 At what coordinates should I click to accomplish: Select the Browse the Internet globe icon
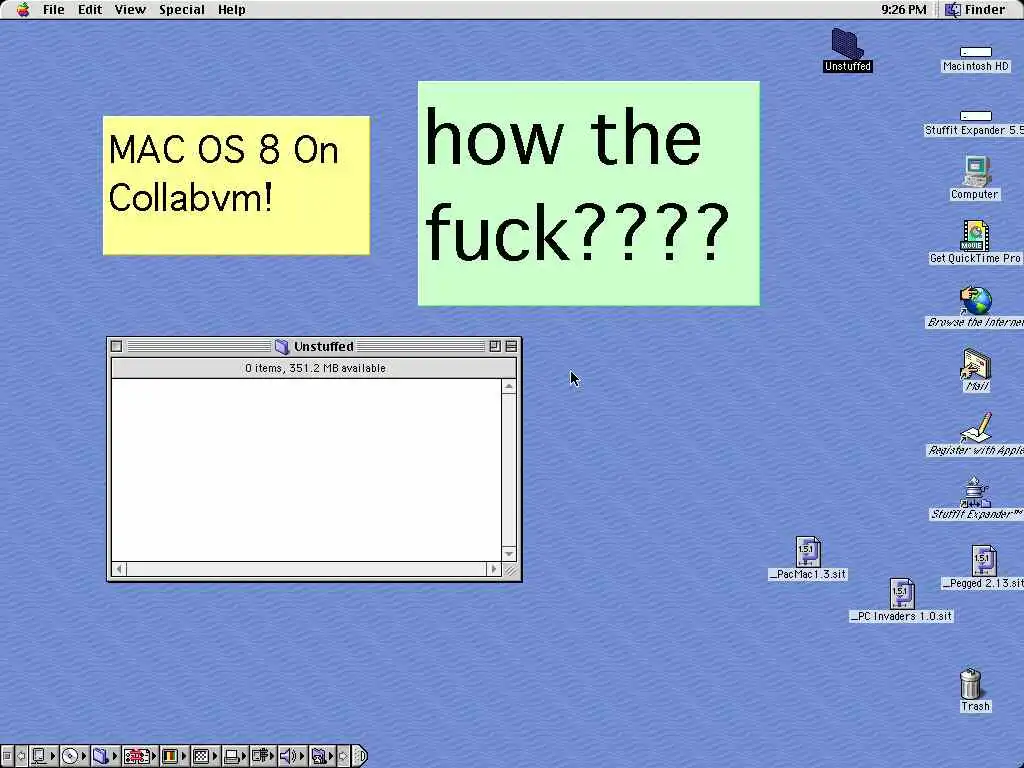(976, 300)
